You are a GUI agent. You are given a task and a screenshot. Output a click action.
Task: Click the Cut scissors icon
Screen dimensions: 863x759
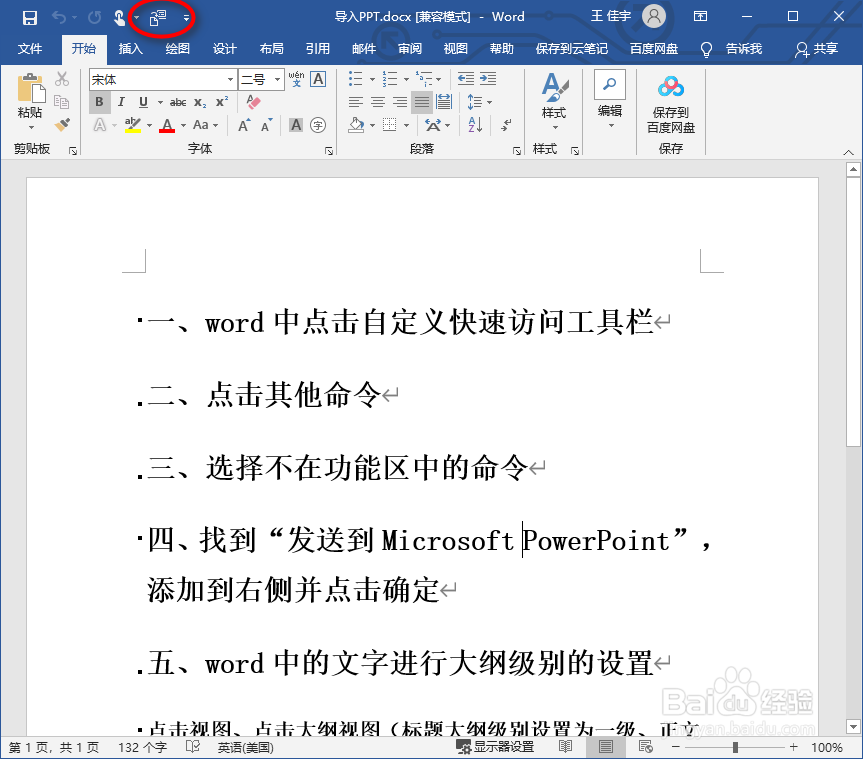point(62,79)
